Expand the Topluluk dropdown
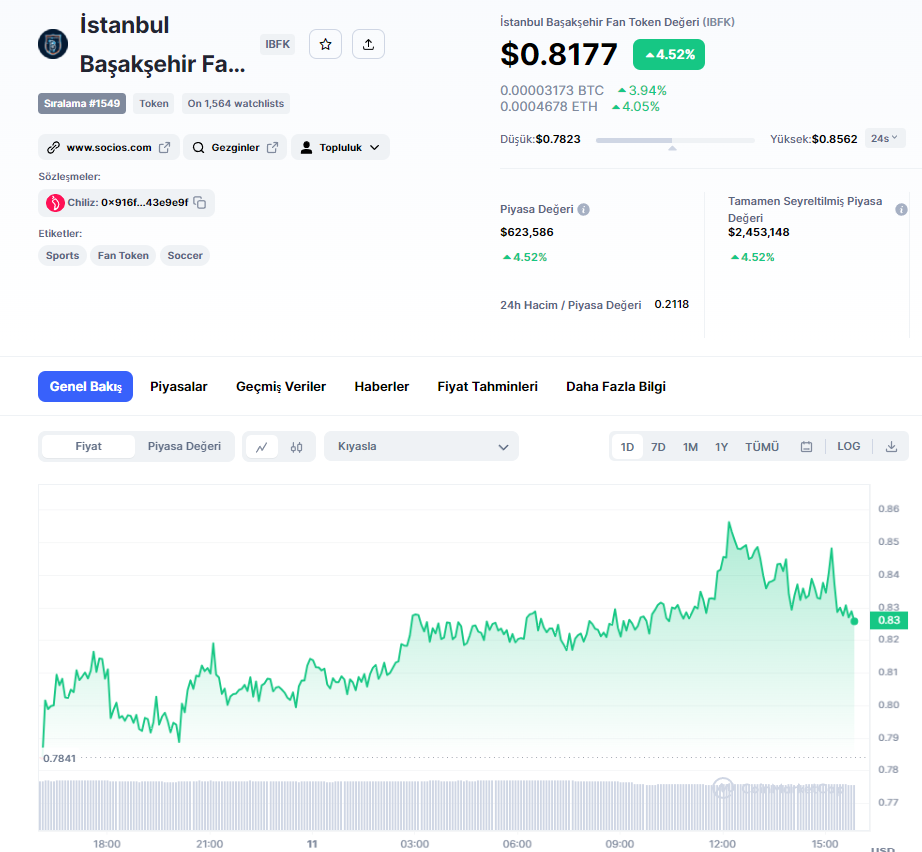Viewport: 922px width, 852px height. pyautogui.click(x=340, y=147)
